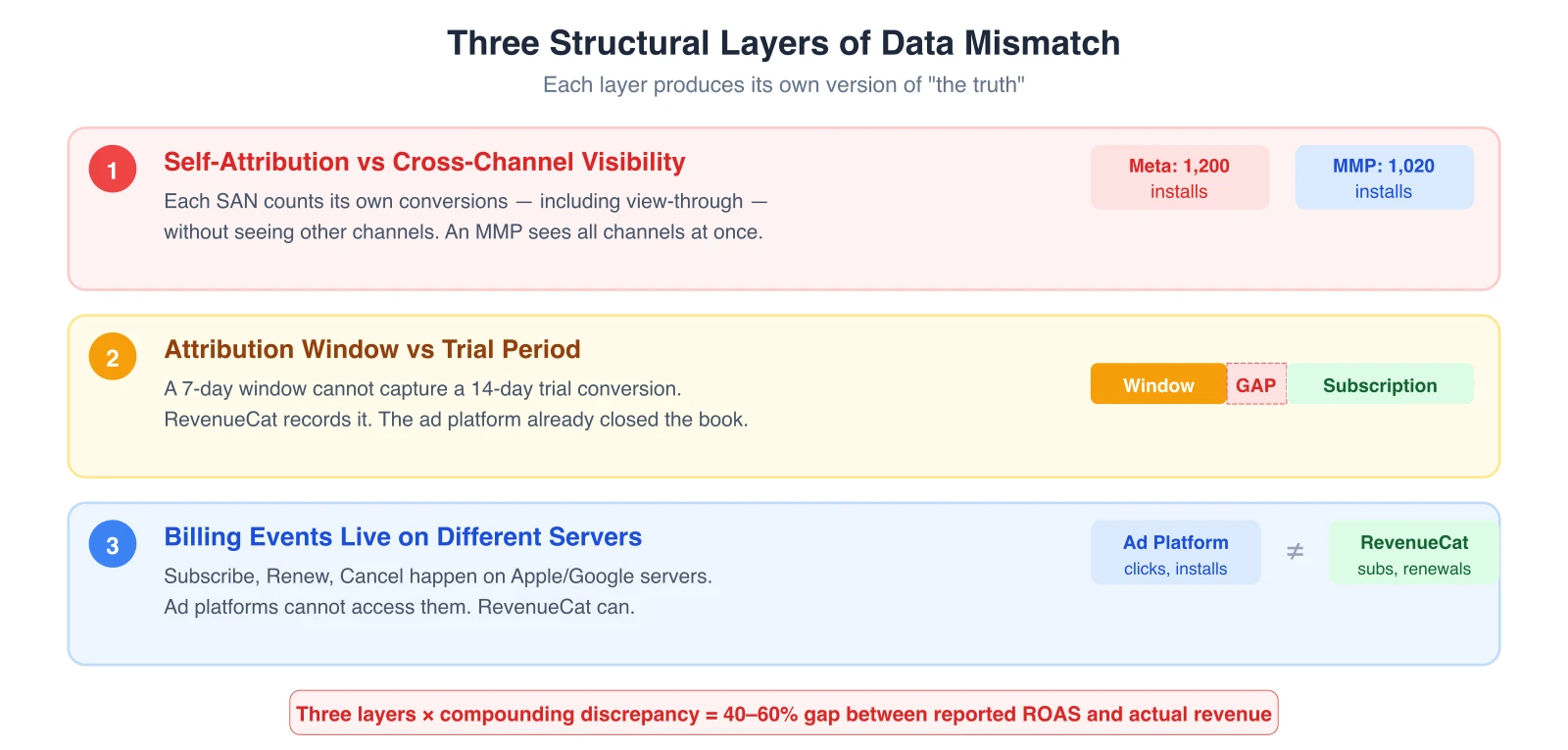Click the dashed red GAP segment
Viewport: 1568px width, 750px height.
1256,384
